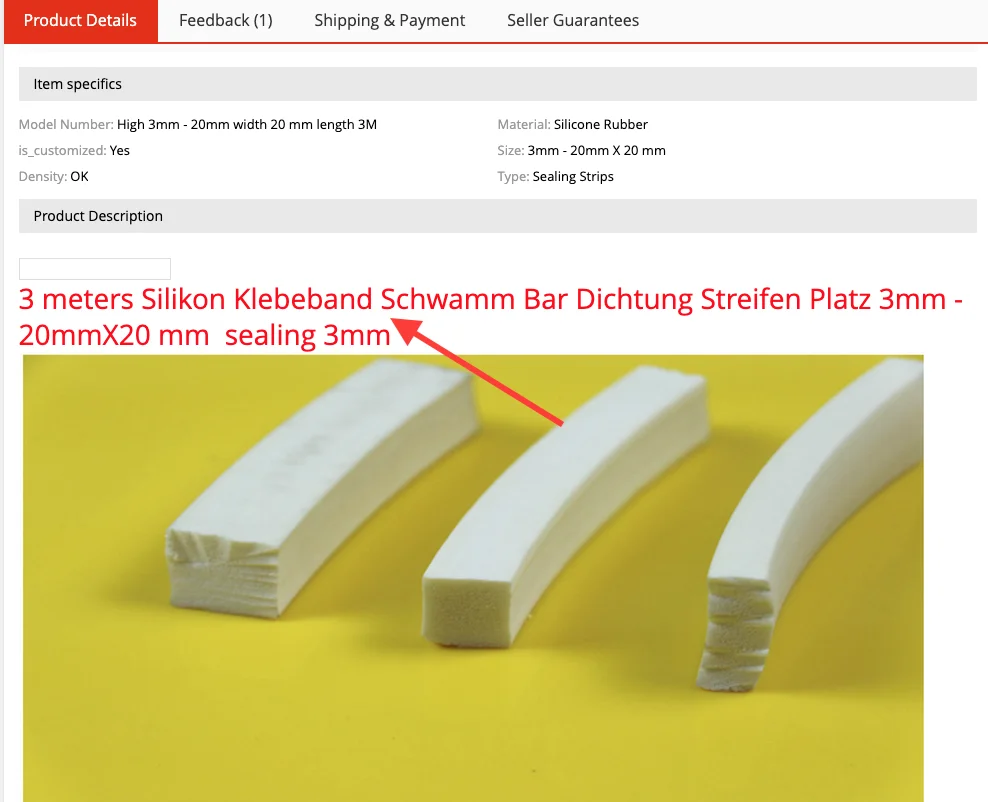Open the Shipping & Payment tab
The width and height of the screenshot is (988, 802).
point(389,21)
